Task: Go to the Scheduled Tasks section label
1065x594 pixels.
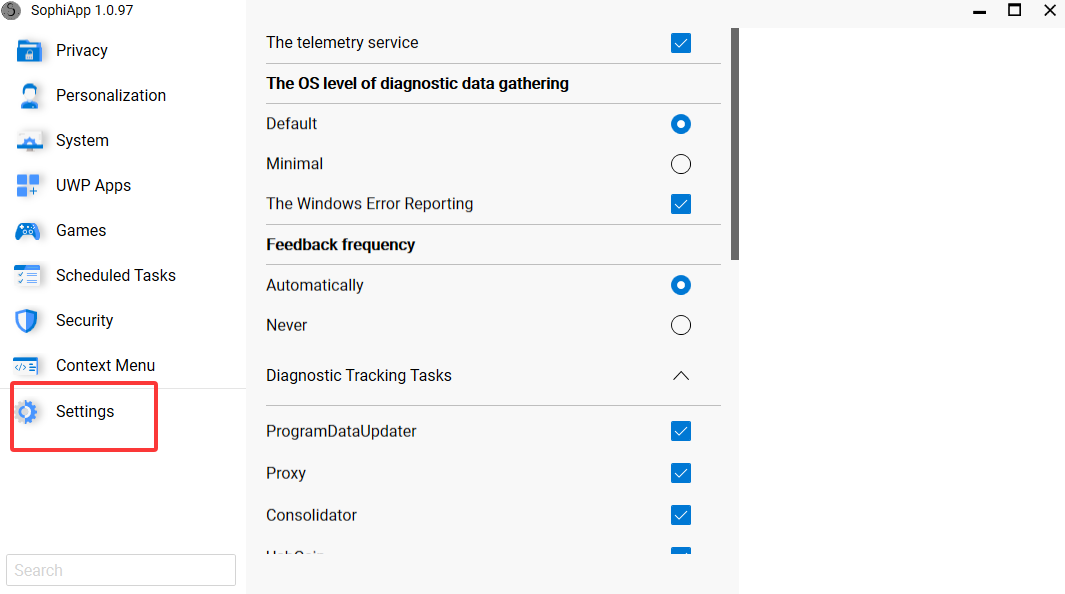Action: [116, 276]
